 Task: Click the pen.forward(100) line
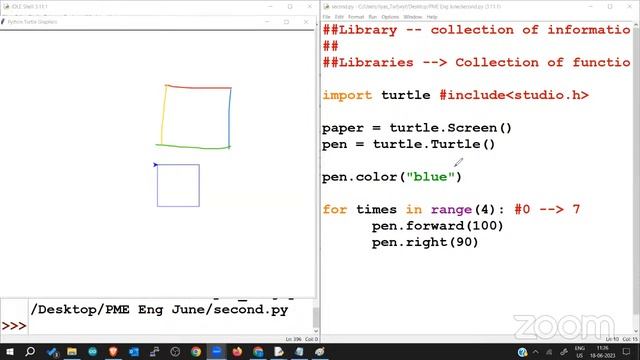pos(438,226)
